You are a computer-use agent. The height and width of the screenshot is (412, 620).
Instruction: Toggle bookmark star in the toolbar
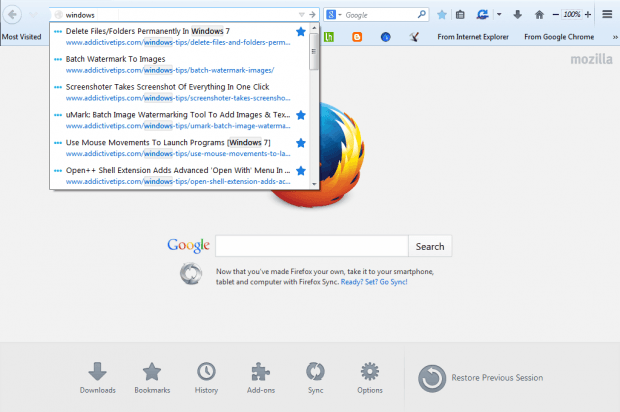point(441,15)
